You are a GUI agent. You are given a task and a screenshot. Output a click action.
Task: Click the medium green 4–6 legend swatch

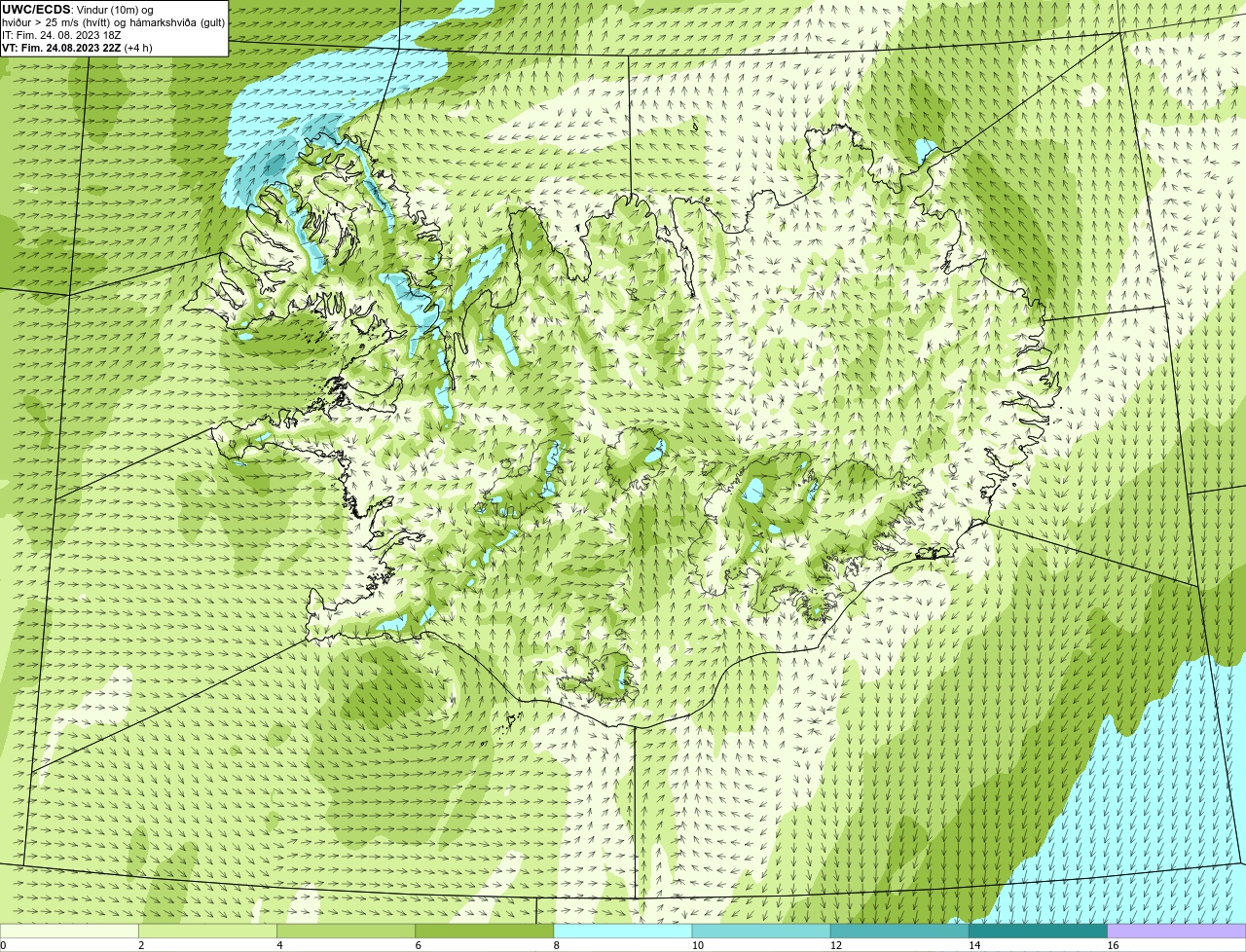pos(346,931)
